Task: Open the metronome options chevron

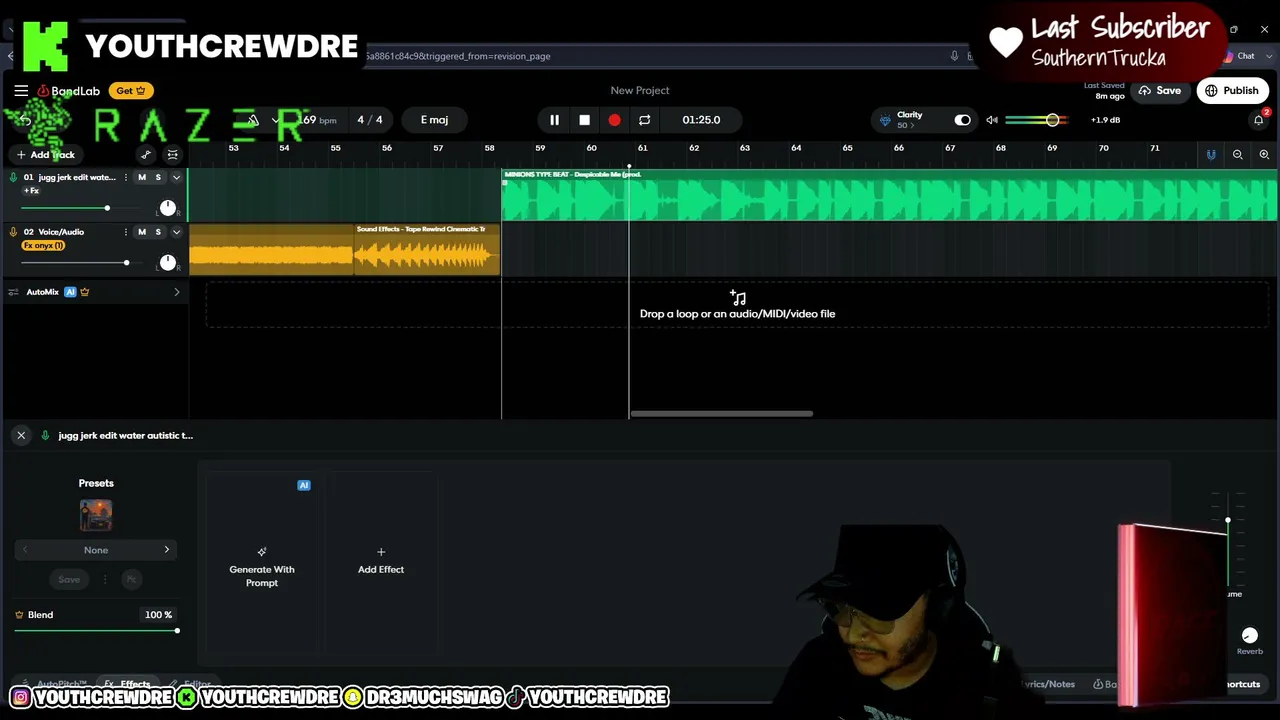Action: pyautogui.click(x=275, y=120)
